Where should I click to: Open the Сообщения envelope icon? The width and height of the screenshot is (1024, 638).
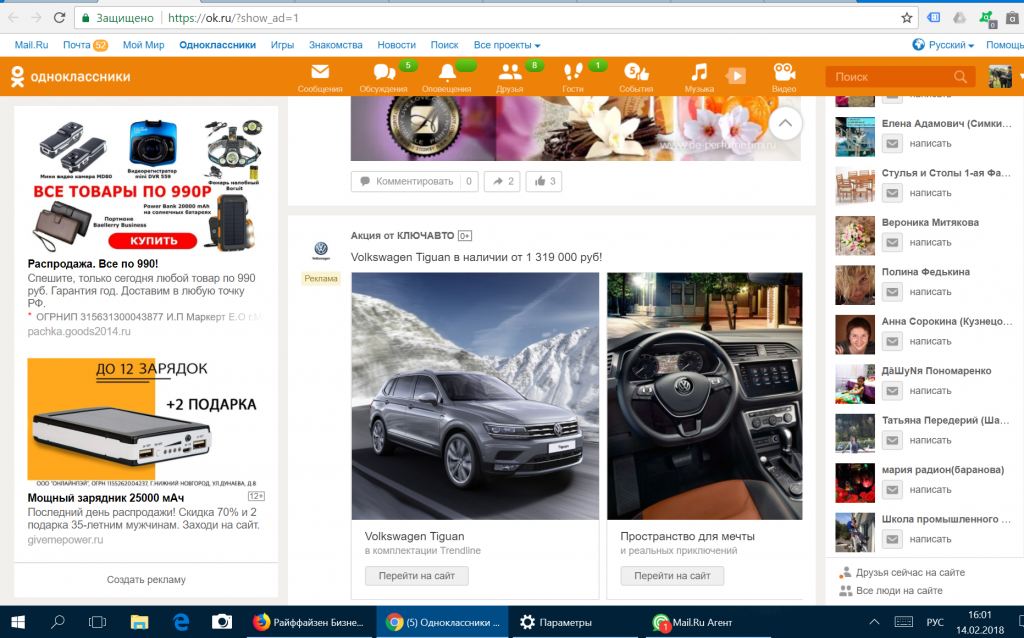320,72
